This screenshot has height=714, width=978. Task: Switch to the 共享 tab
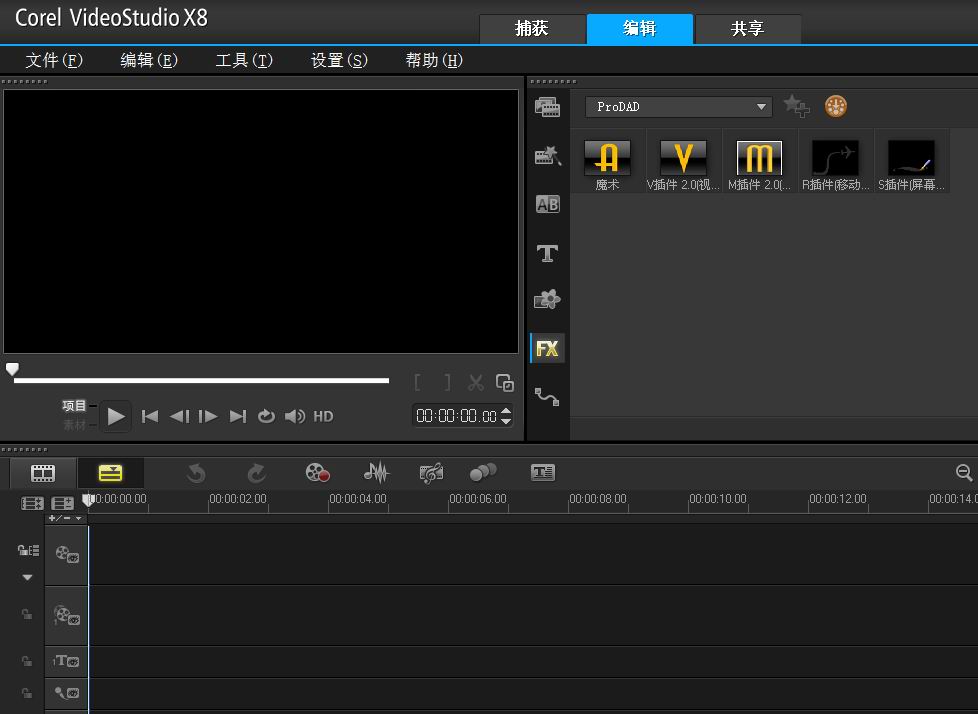748,29
